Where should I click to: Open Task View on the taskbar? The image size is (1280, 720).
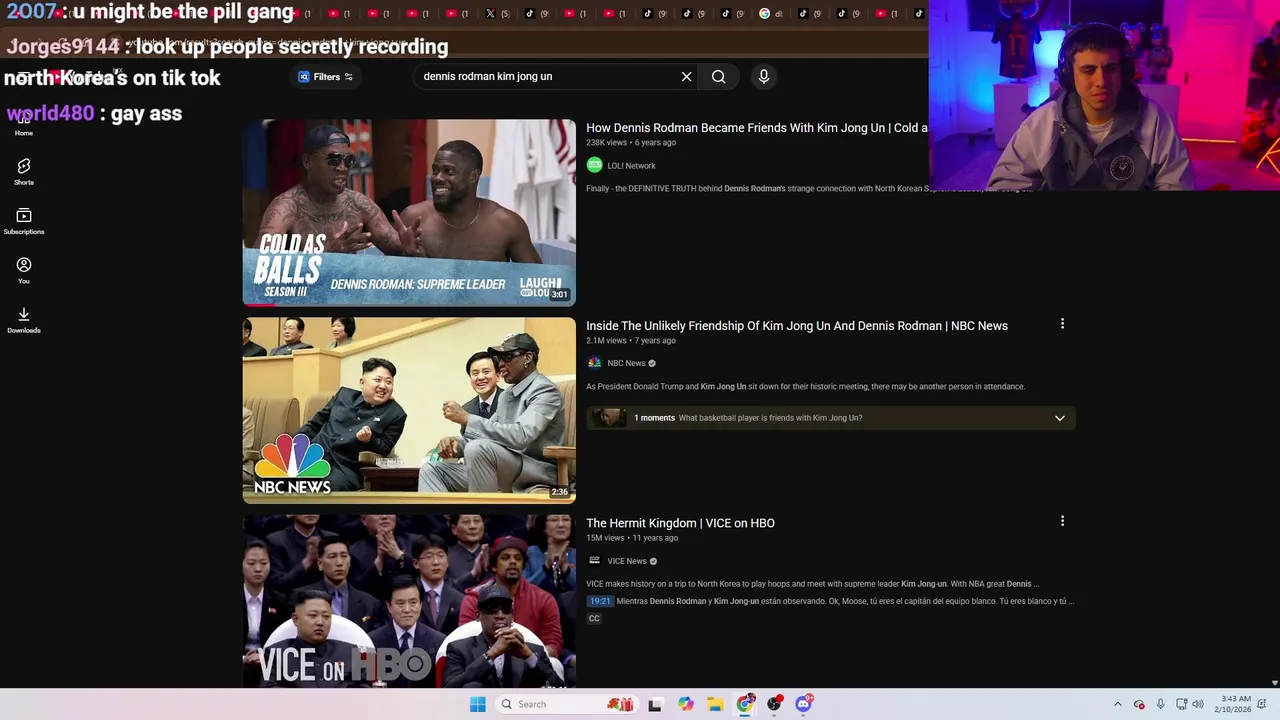655,704
